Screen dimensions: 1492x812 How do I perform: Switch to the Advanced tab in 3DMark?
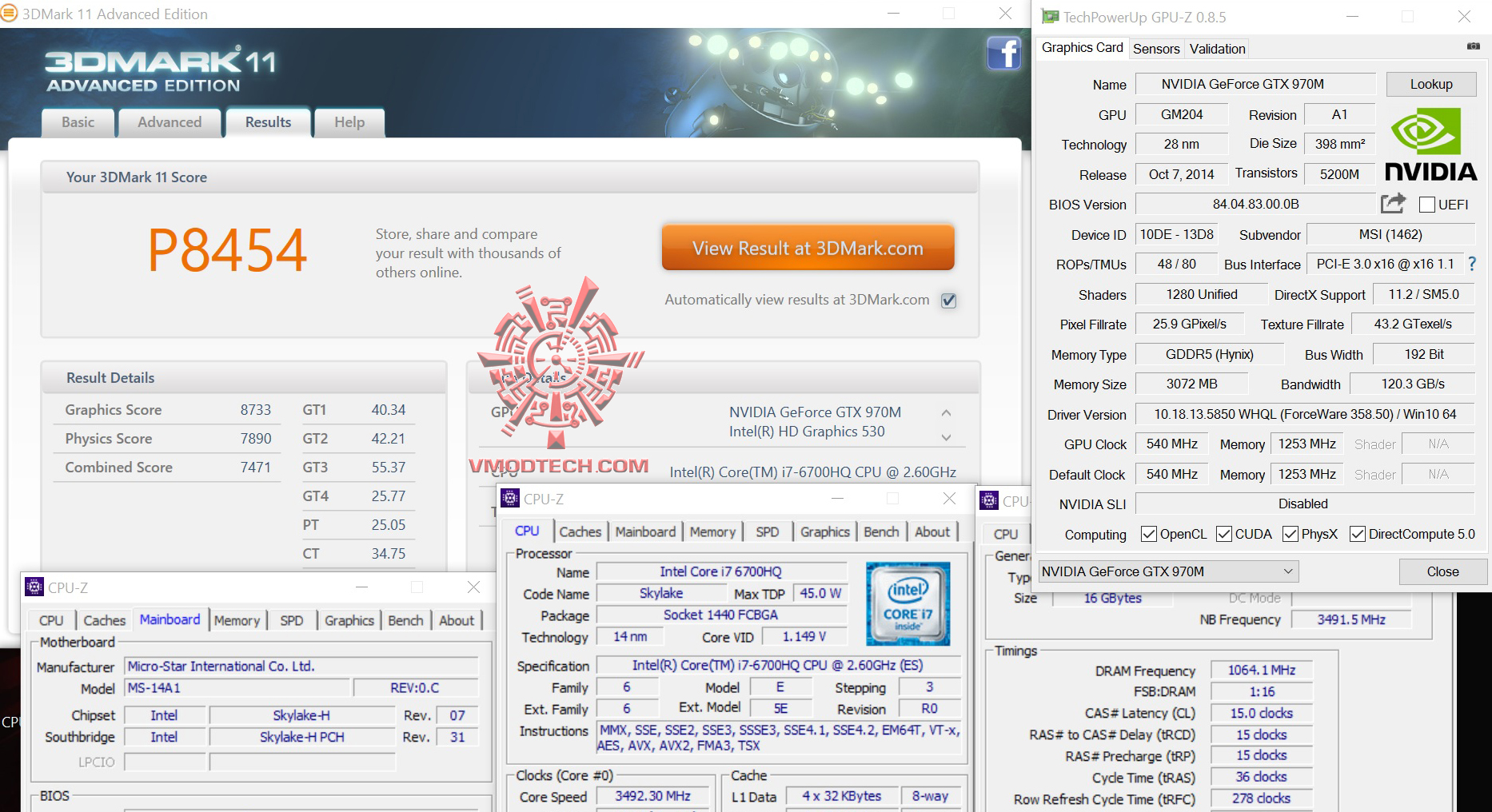(x=170, y=122)
